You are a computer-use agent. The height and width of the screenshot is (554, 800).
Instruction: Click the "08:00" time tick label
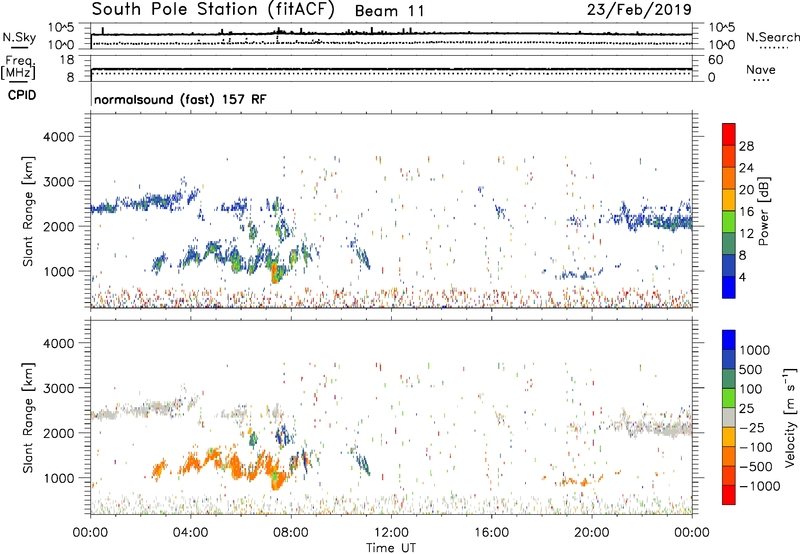coord(291,533)
